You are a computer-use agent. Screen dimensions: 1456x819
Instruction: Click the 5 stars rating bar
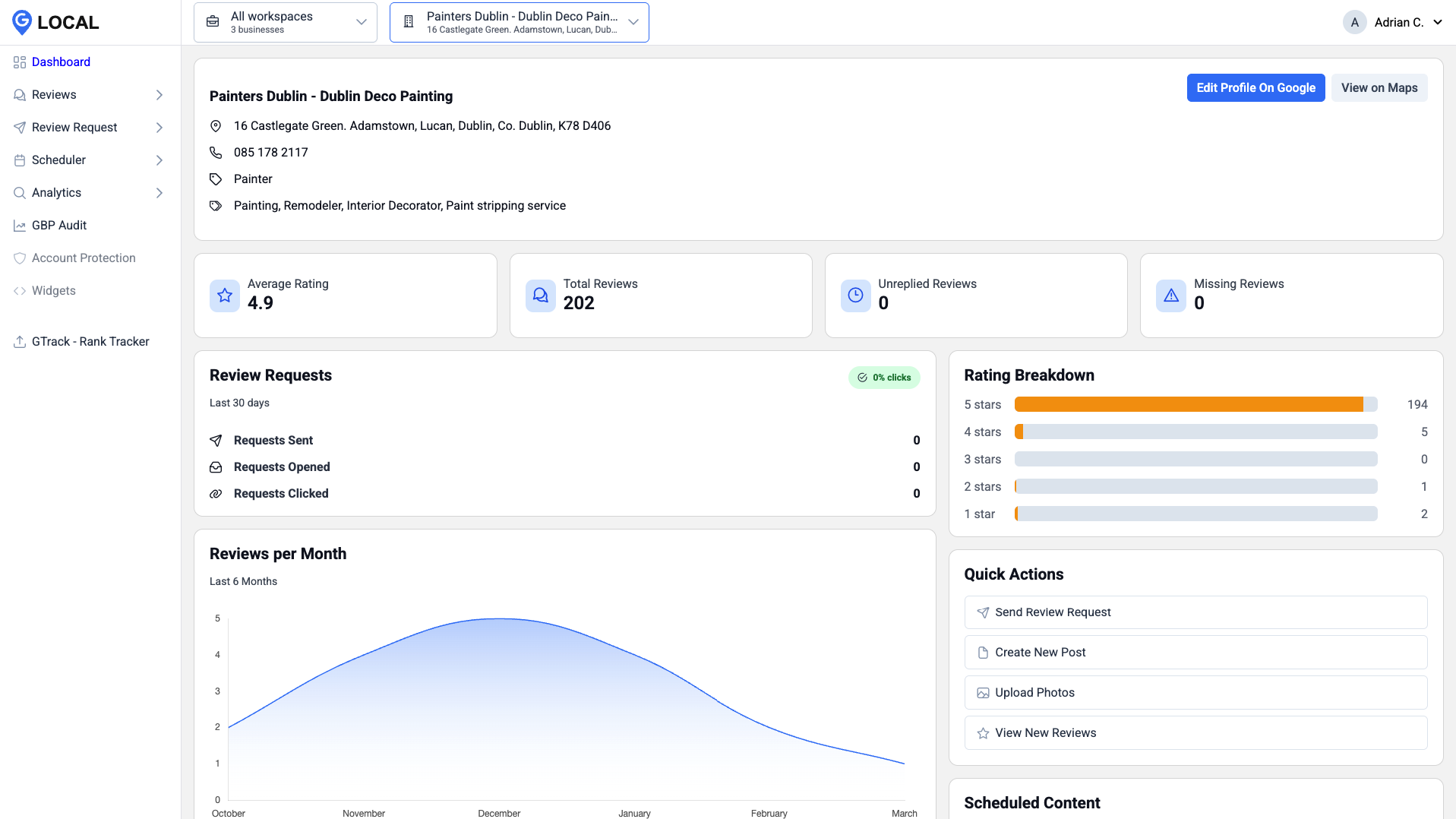[x=1196, y=404]
